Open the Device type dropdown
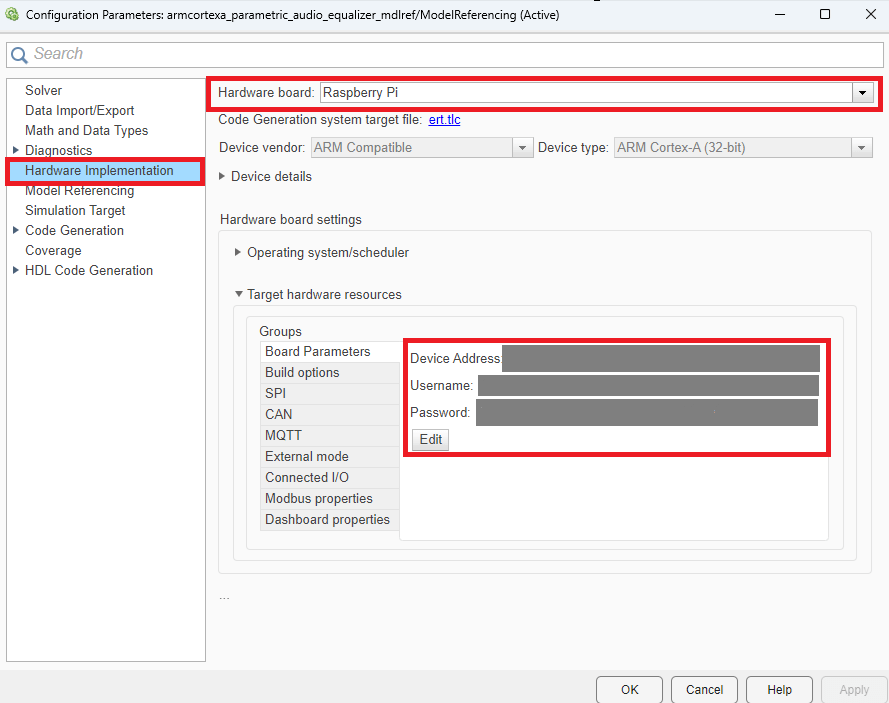Image resolution: width=889 pixels, height=703 pixels. (x=861, y=147)
